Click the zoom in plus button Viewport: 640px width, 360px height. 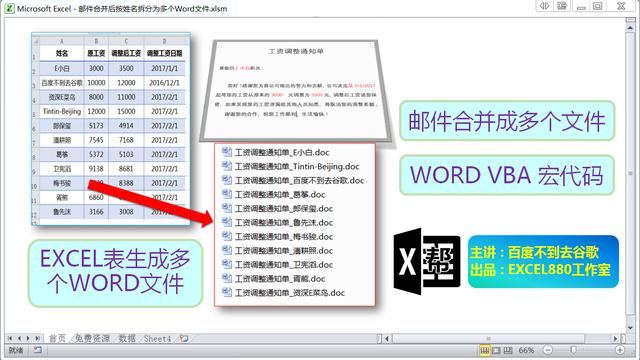(x=620, y=350)
